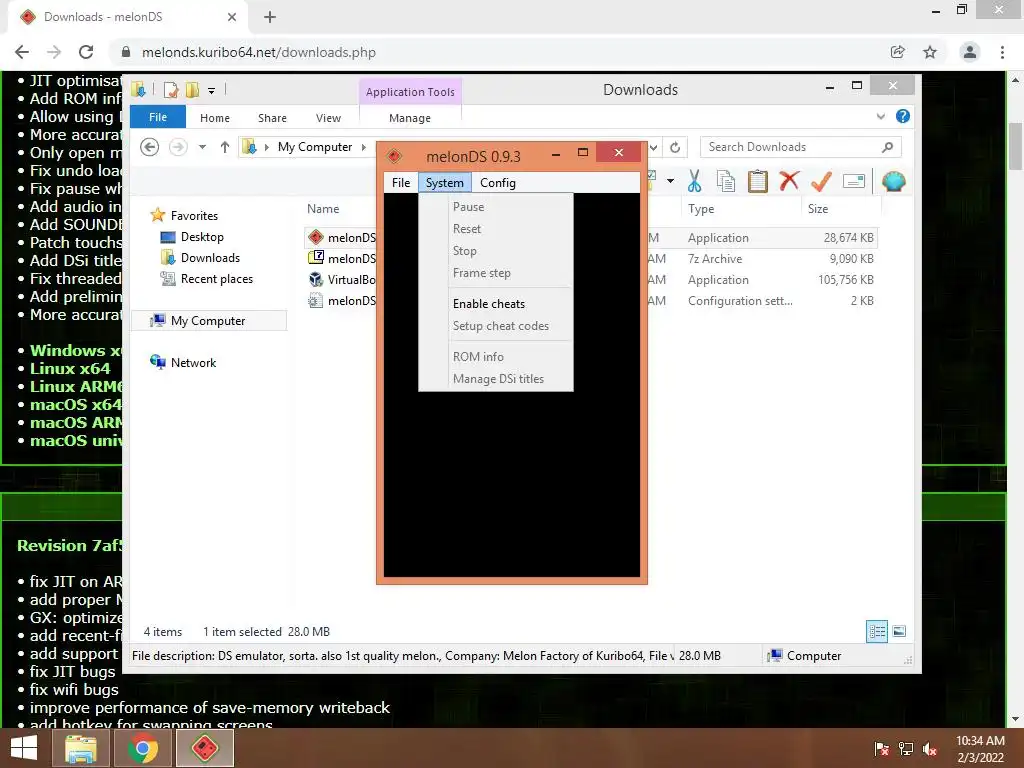The height and width of the screenshot is (768, 1024).
Task: Open the Share ribbon tab
Action: point(272,118)
